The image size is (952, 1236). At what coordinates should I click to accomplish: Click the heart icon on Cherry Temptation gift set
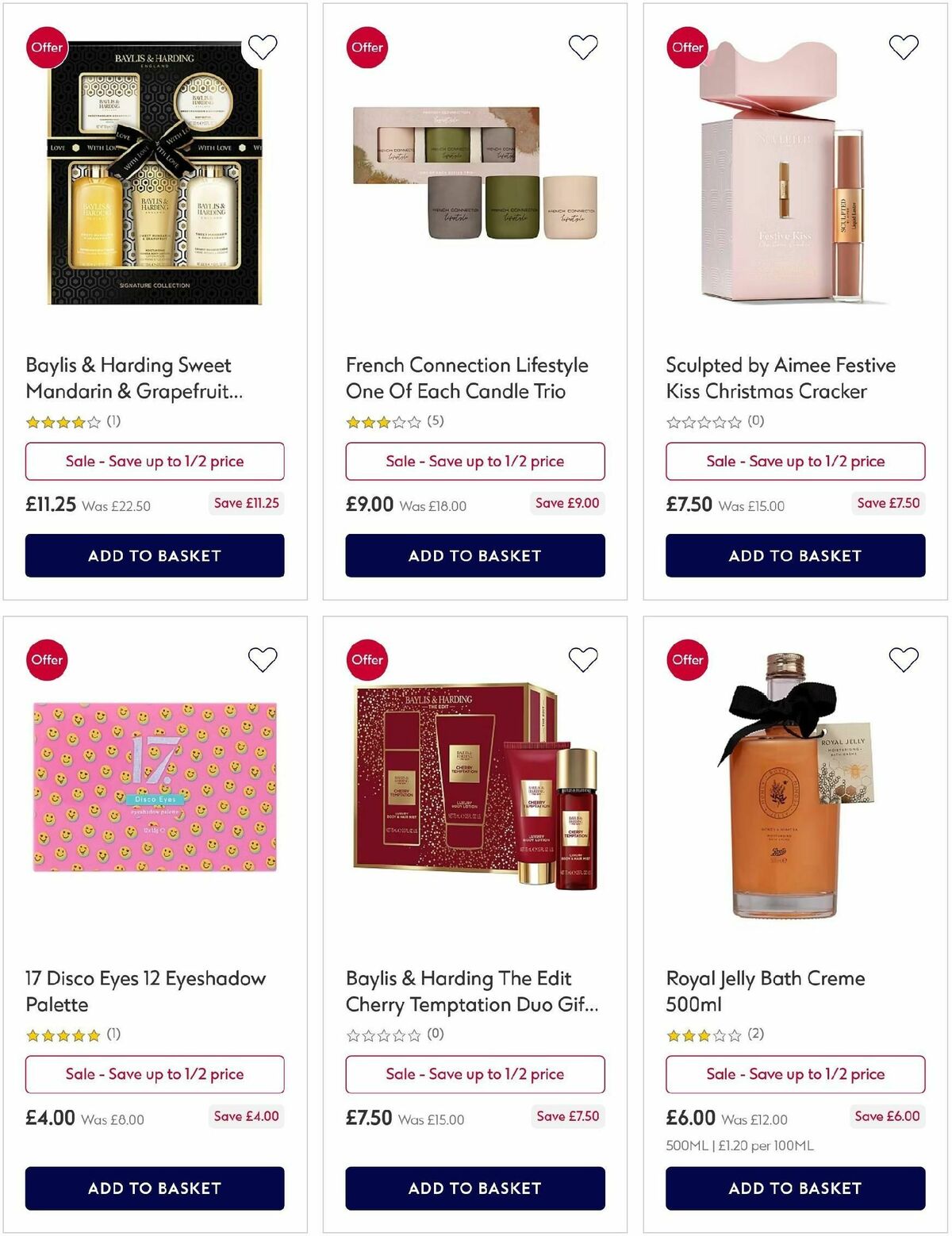(x=583, y=658)
